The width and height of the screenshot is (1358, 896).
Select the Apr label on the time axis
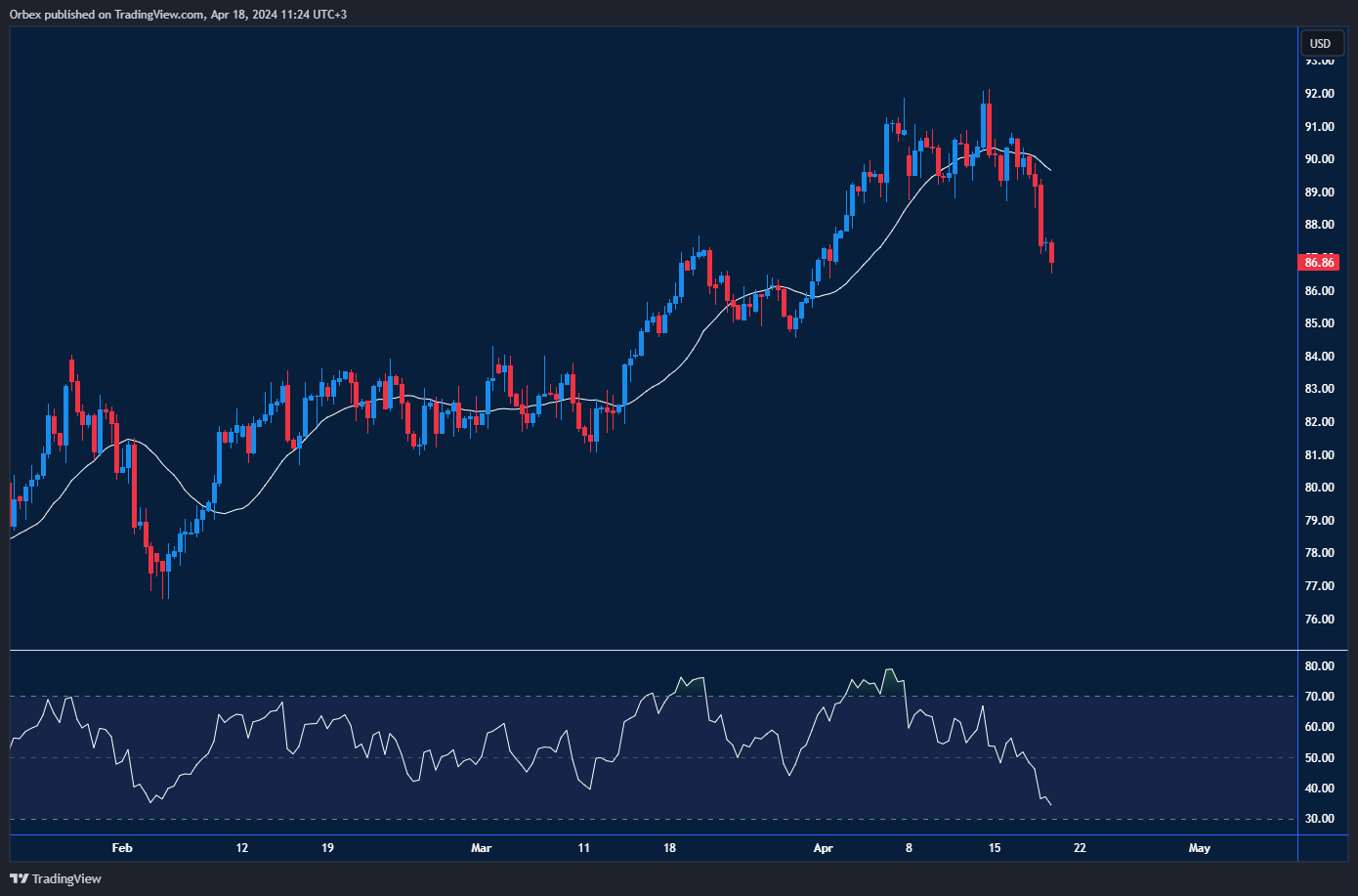(823, 848)
